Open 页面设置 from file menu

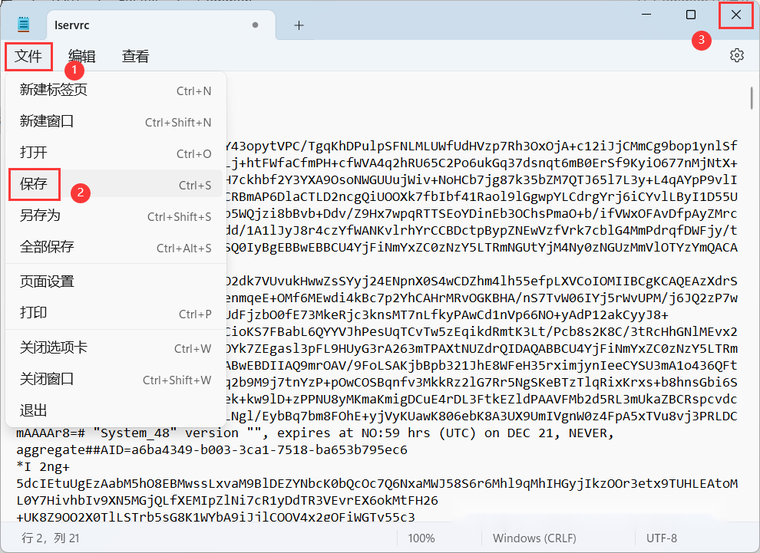click(x=116, y=282)
